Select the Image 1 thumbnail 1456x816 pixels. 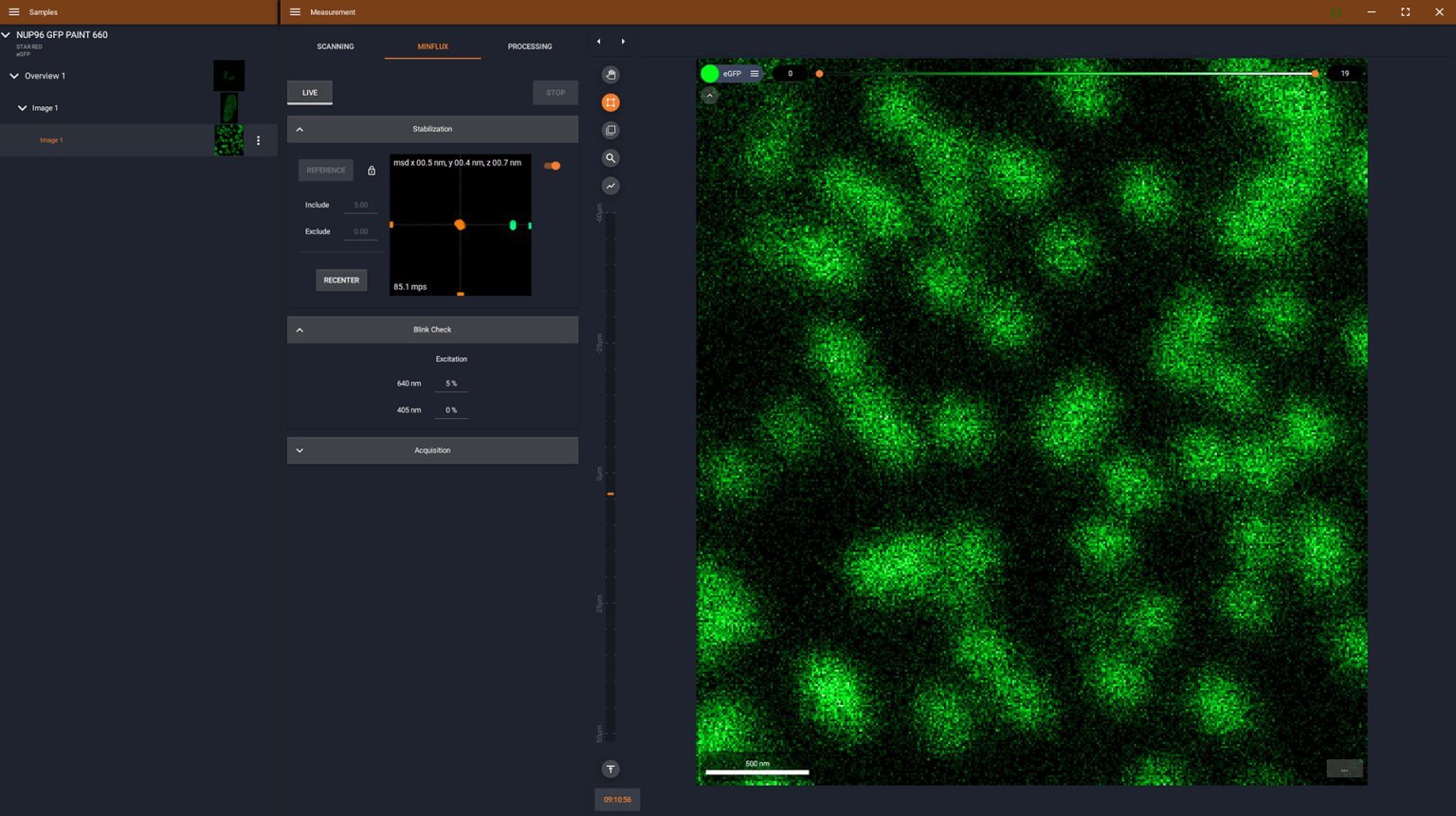(228, 140)
